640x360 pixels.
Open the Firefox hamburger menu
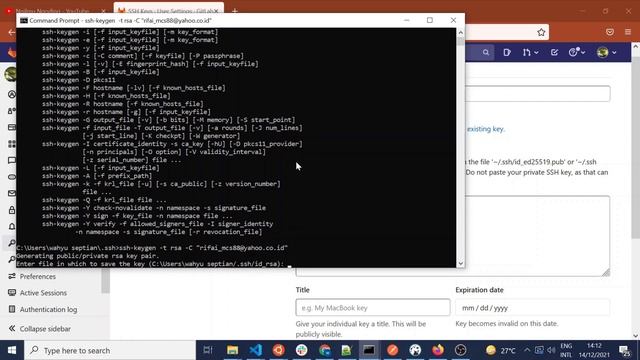click(628, 32)
